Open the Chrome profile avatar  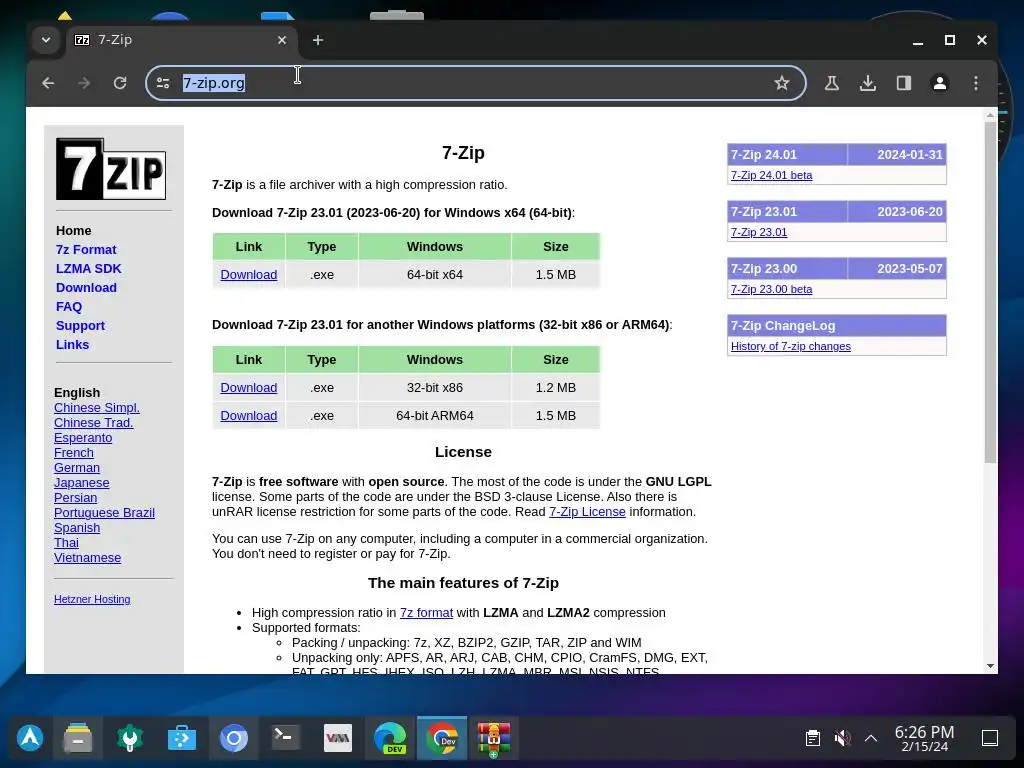[940, 83]
